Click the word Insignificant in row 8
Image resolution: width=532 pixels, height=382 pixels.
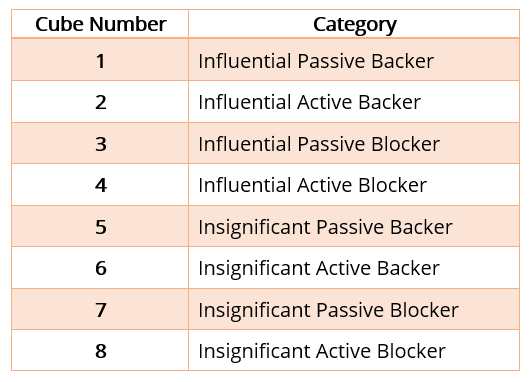coord(255,351)
